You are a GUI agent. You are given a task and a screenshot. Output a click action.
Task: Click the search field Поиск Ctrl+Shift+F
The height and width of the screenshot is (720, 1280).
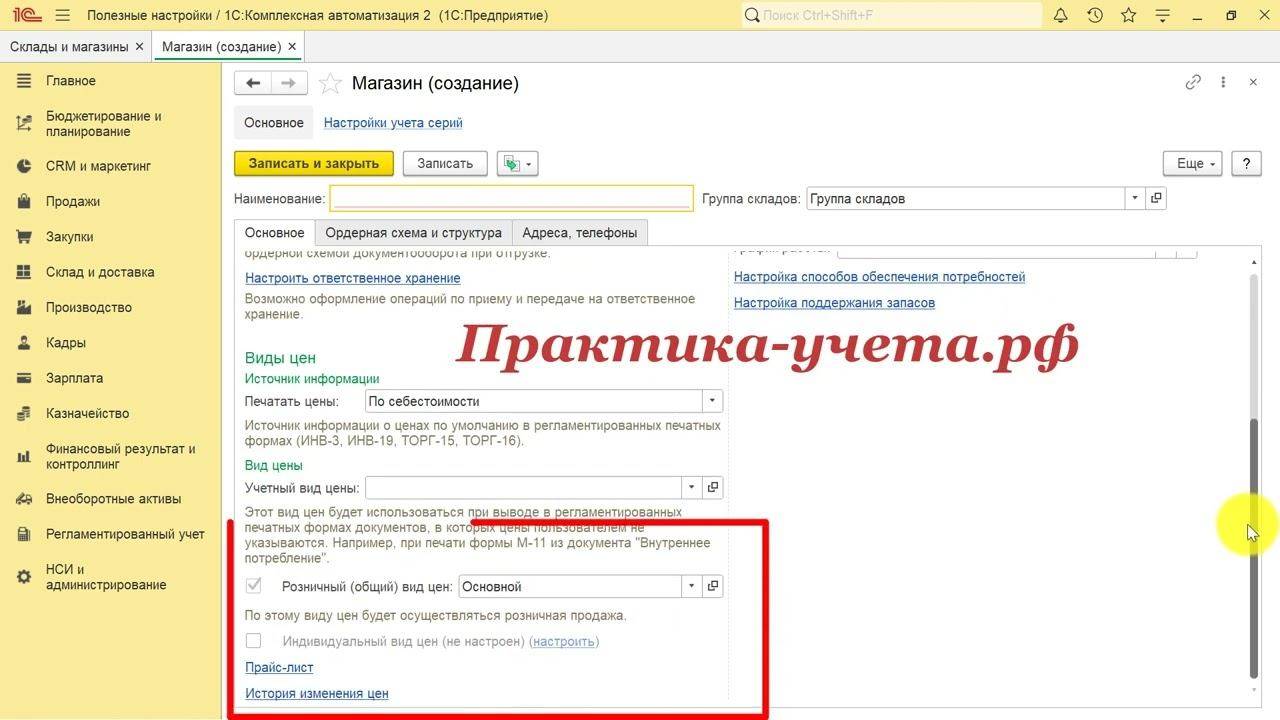coord(891,15)
